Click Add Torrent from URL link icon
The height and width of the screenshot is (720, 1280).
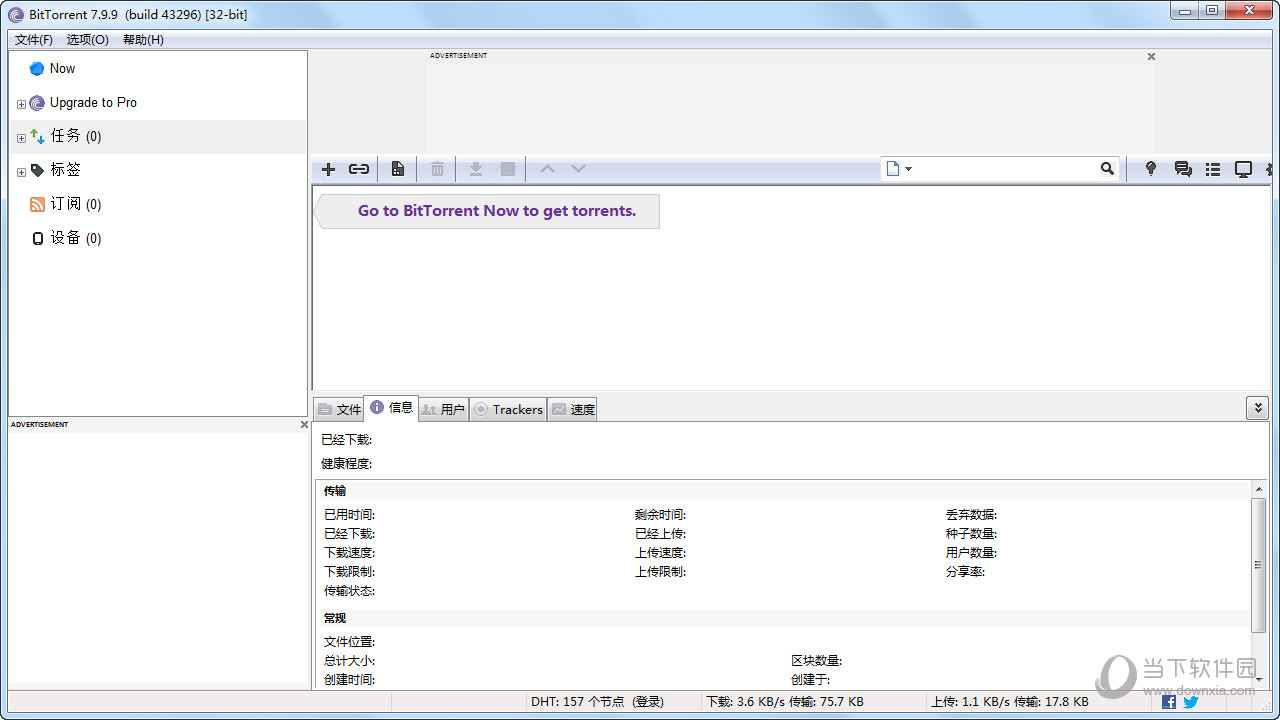pyautogui.click(x=359, y=169)
